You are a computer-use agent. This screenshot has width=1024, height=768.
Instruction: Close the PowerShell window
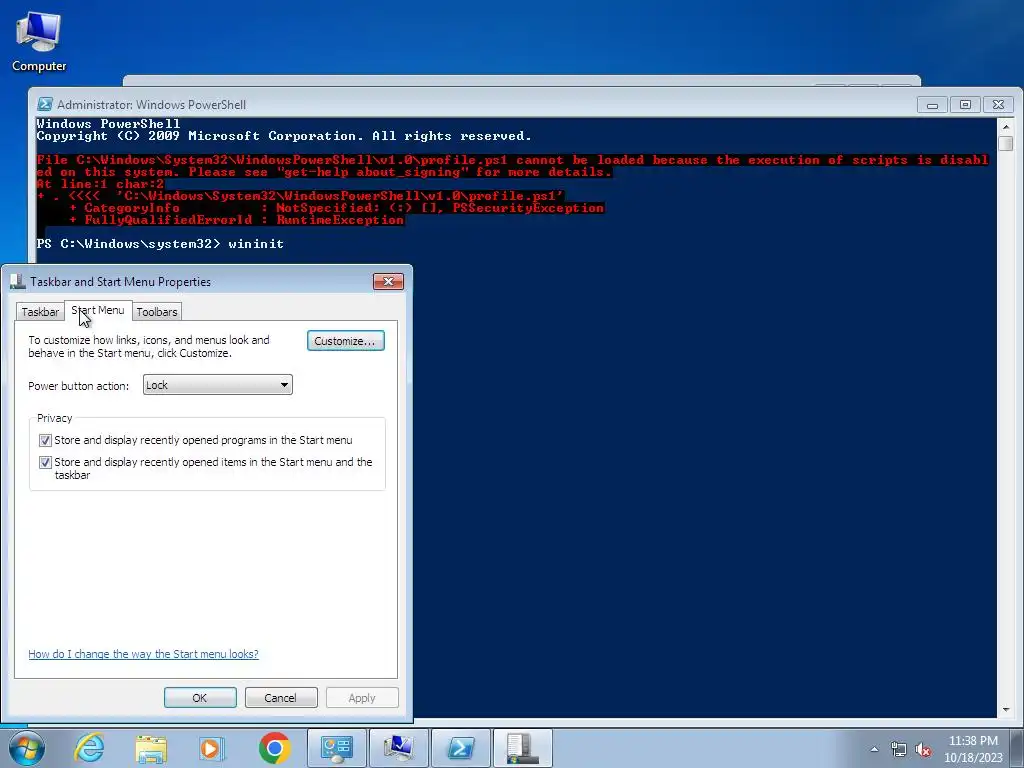[x=998, y=104]
